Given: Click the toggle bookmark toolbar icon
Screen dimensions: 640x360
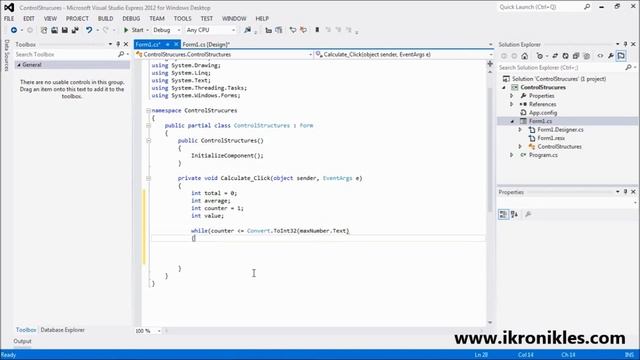Looking at the screenshot, I should 317,30.
